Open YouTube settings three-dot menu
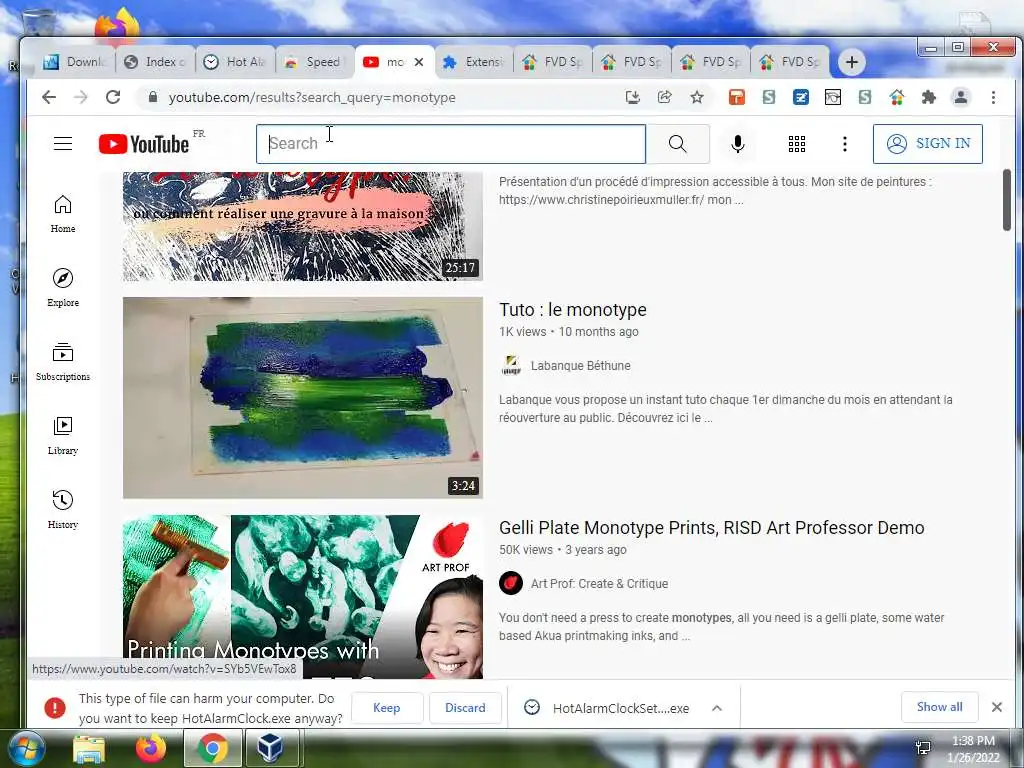Screen dimensions: 1024x768 click(x=844, y=144)
